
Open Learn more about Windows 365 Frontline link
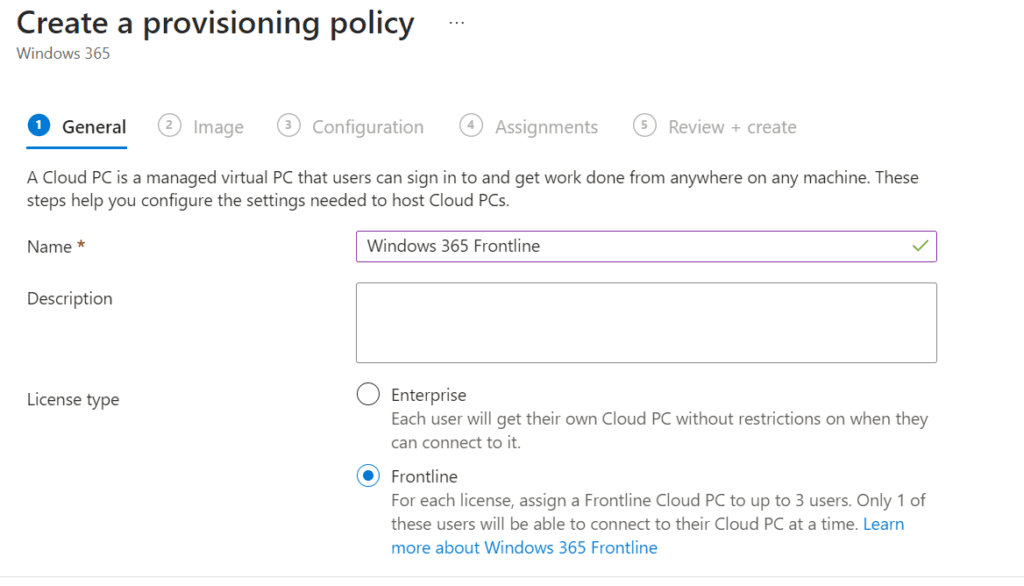pyautogui.click(x=647, y=536)
